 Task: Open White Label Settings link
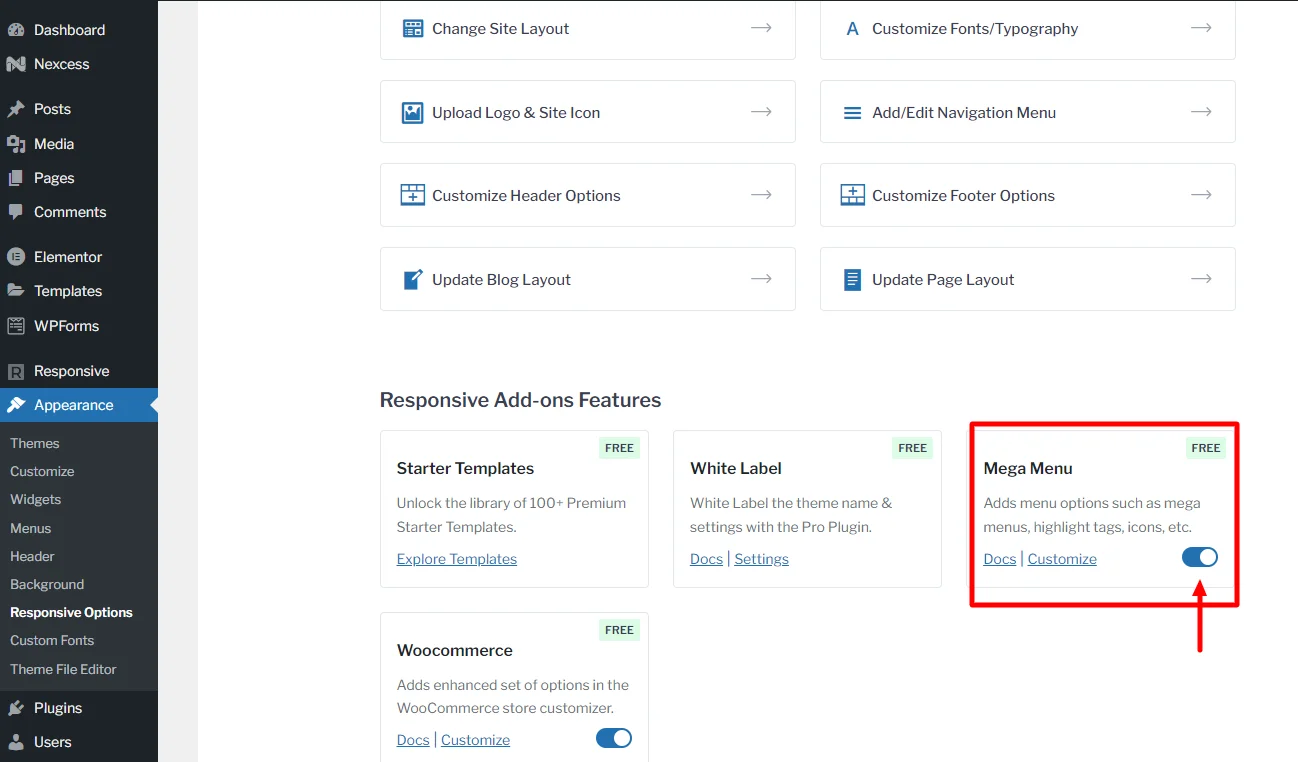[761, 559]
